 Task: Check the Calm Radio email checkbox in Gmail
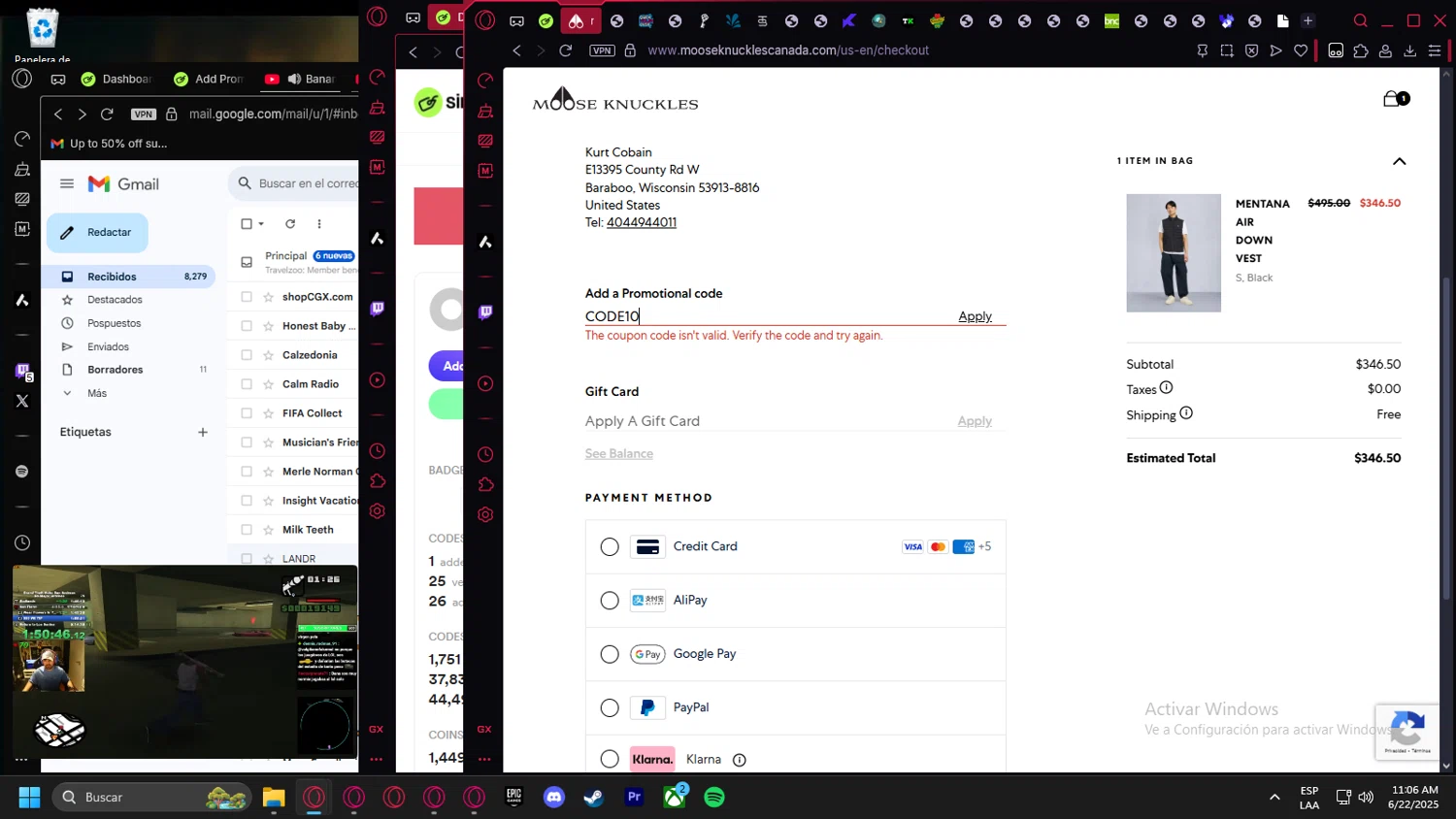point(247,384)
